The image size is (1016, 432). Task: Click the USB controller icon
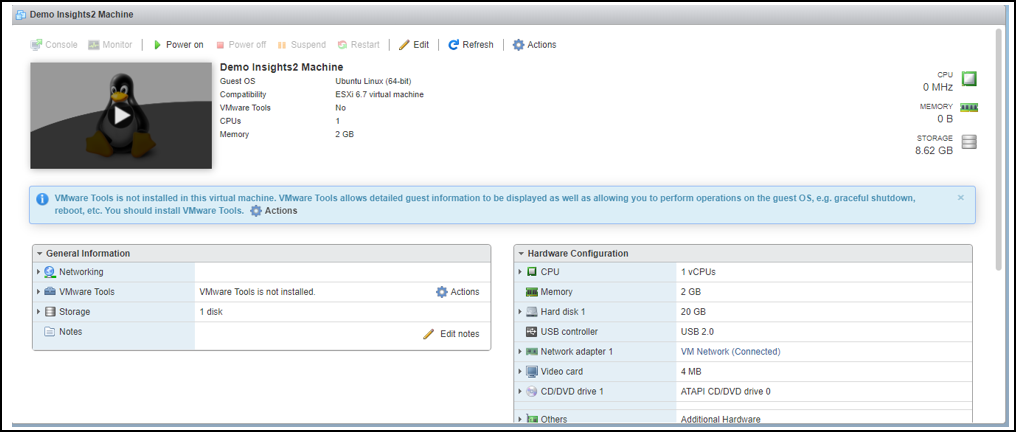[x=531, y=332]
